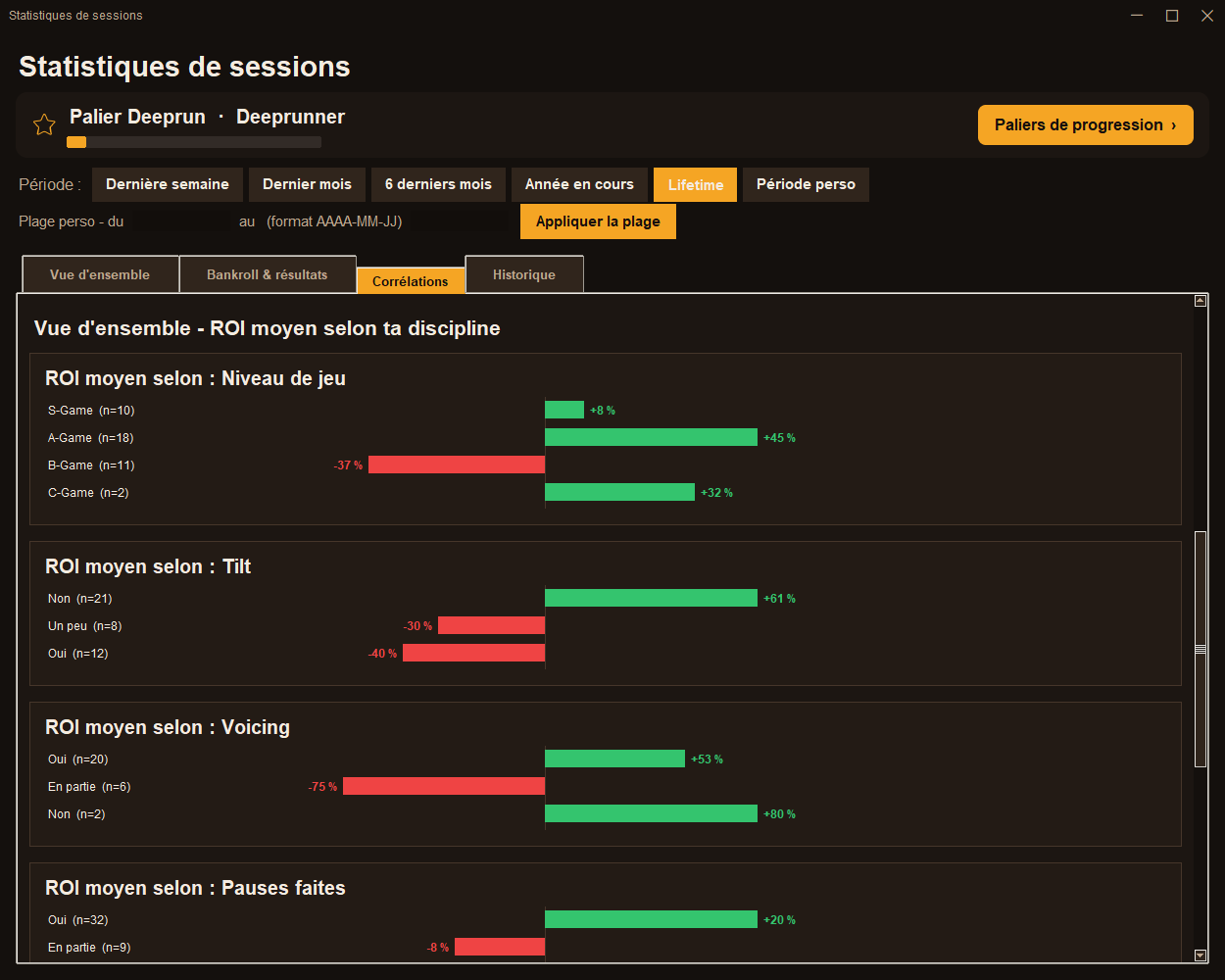Viewport: 1225px width, 980px height.
Task: Click the +20 % value in Pauses faites
Action: click(x=779, y=920)
